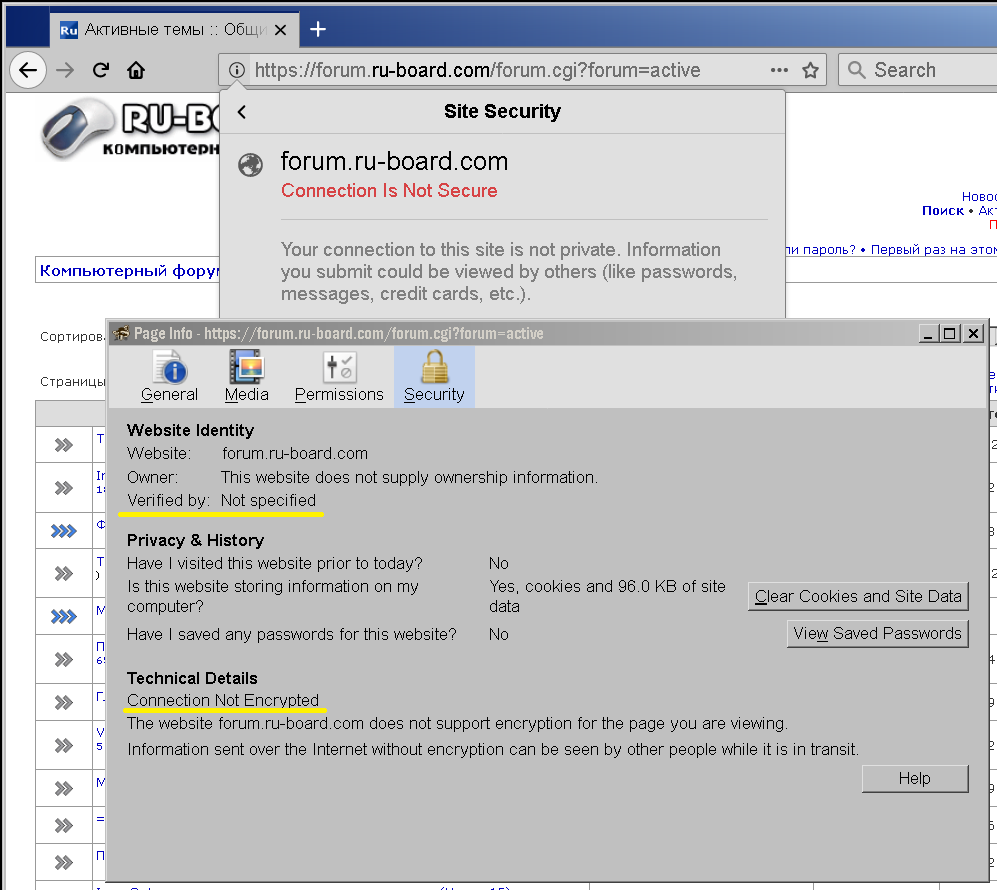This screenshot has height=890, width=997.
Task: Click the search magnifier icon
Action: (x=856, y=70)
